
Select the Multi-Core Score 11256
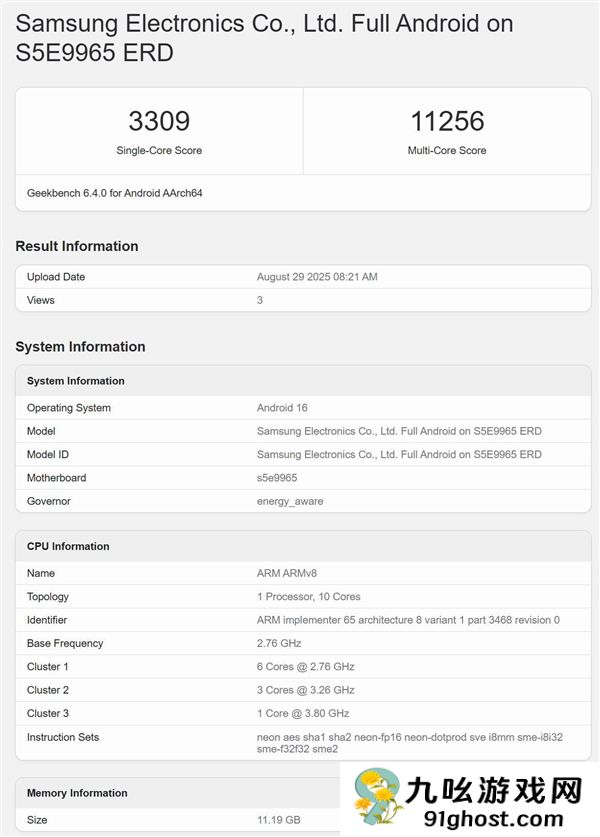[447, 120]
